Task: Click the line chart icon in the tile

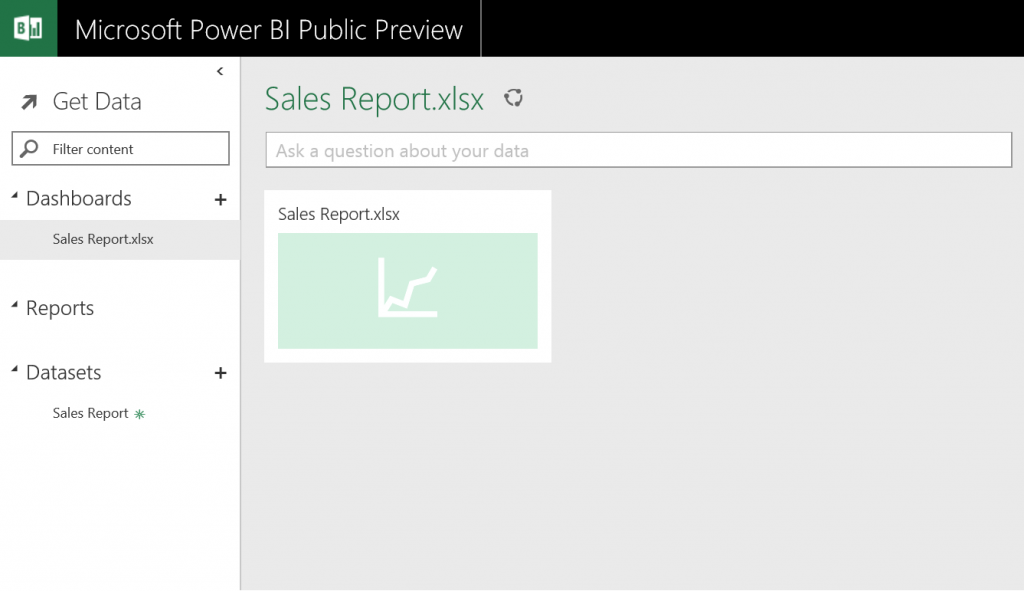Action: pos(407,290)
